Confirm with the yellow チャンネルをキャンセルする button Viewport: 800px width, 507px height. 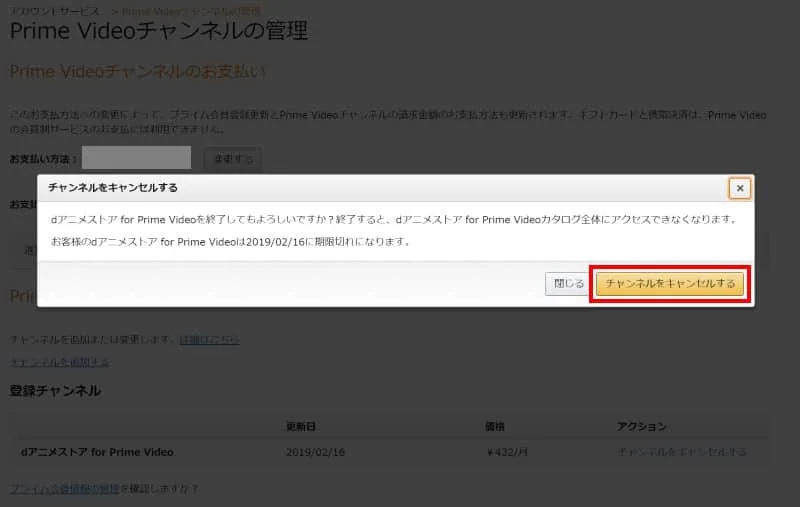[670, 284]
